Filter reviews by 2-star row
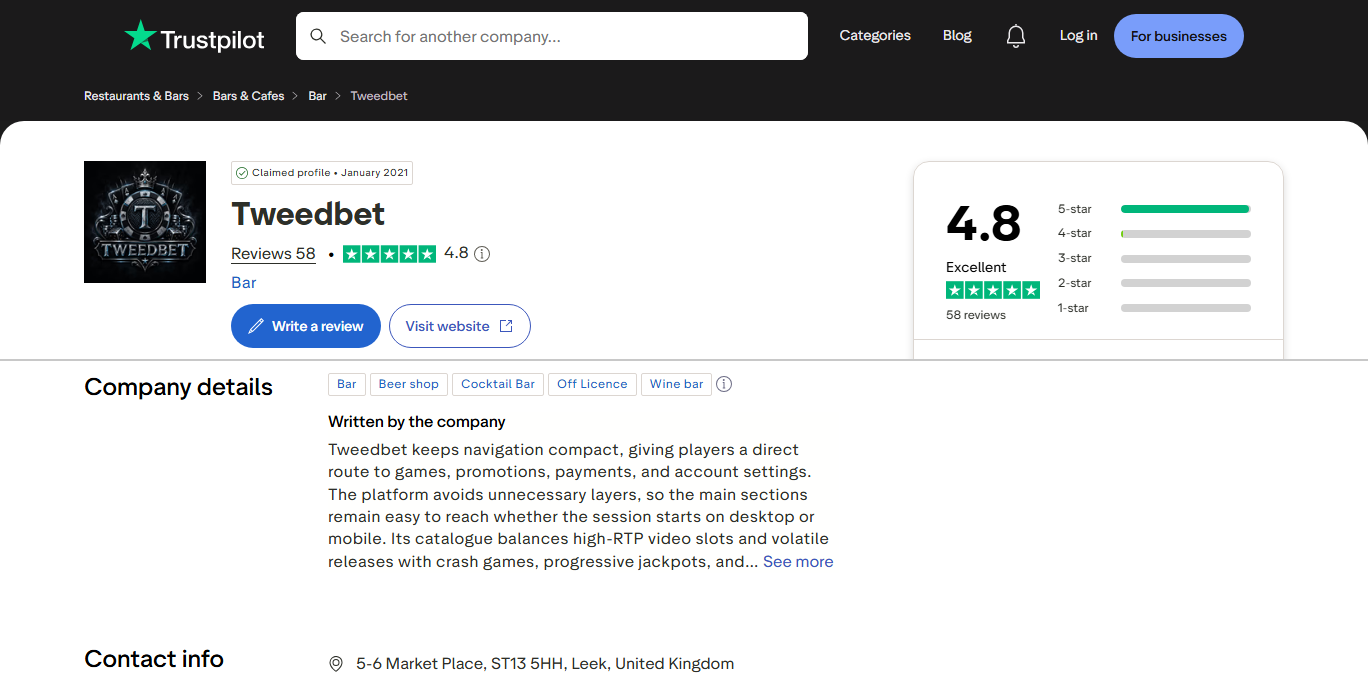The width and height of the screenshot is (1368, 690). pyautogui.click(x=1154, y=283)
